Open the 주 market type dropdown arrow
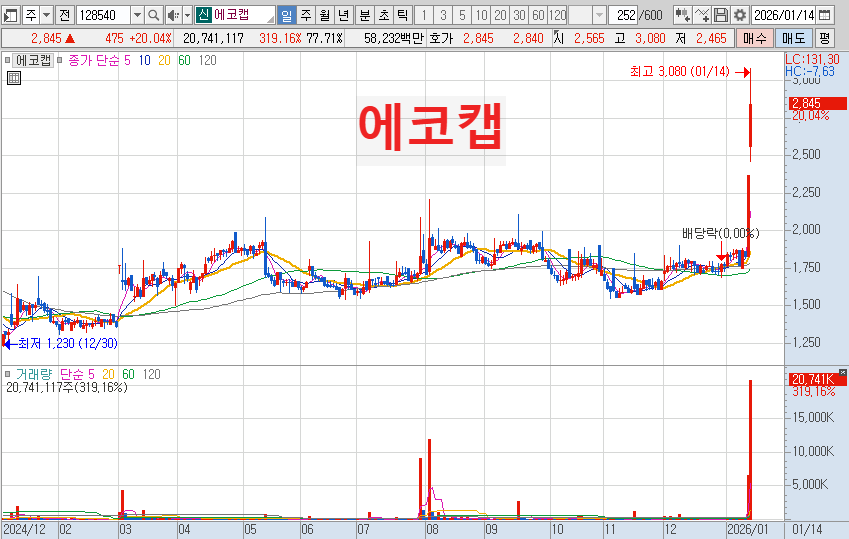The height and width of the screenshot is (539, 849). (47, 15)
